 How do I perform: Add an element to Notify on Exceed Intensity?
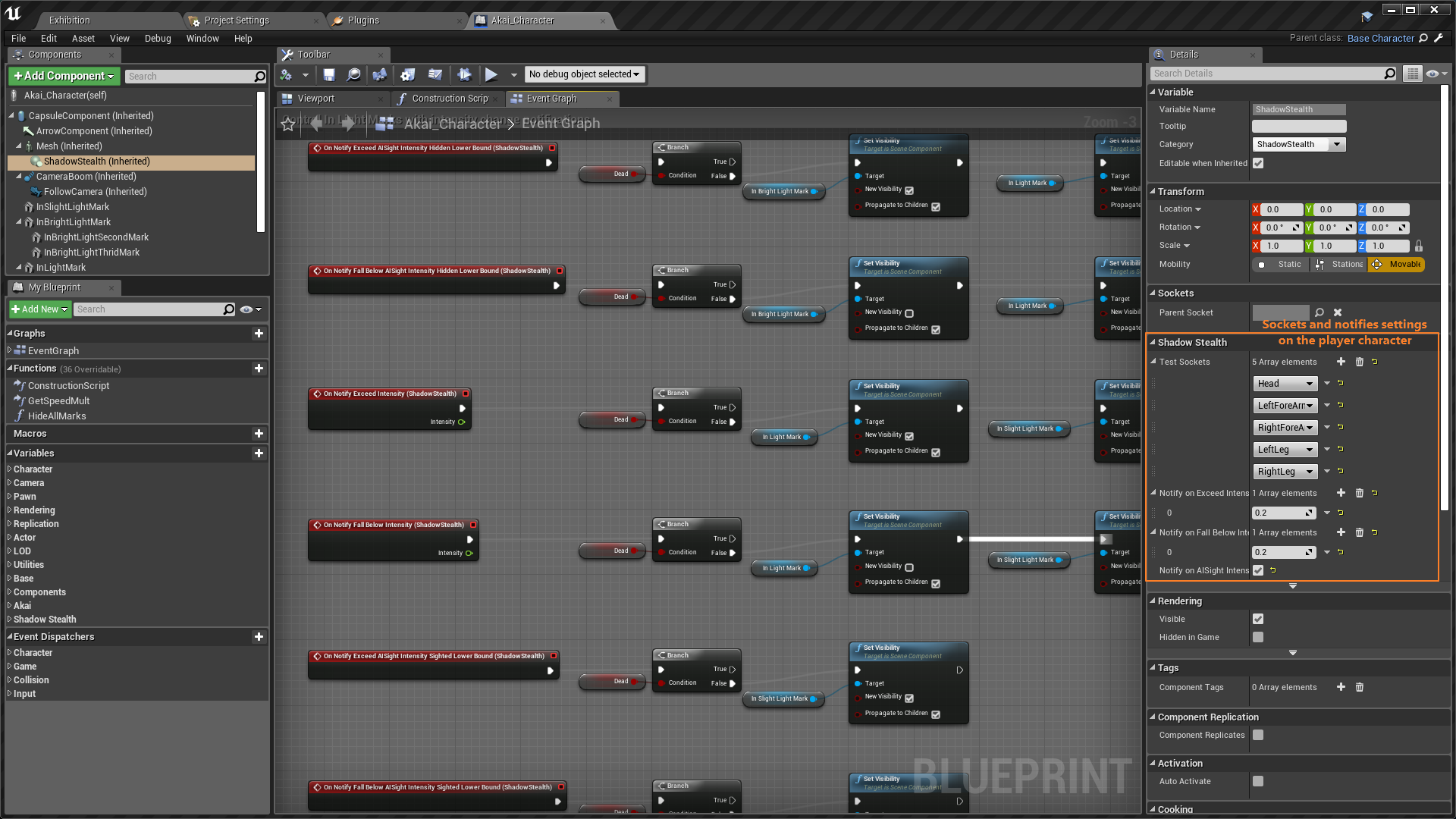[1341, 493]
